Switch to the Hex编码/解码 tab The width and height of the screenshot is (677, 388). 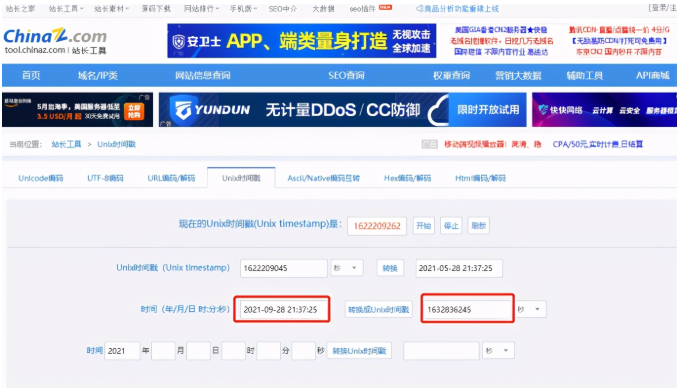pos(408,178)
